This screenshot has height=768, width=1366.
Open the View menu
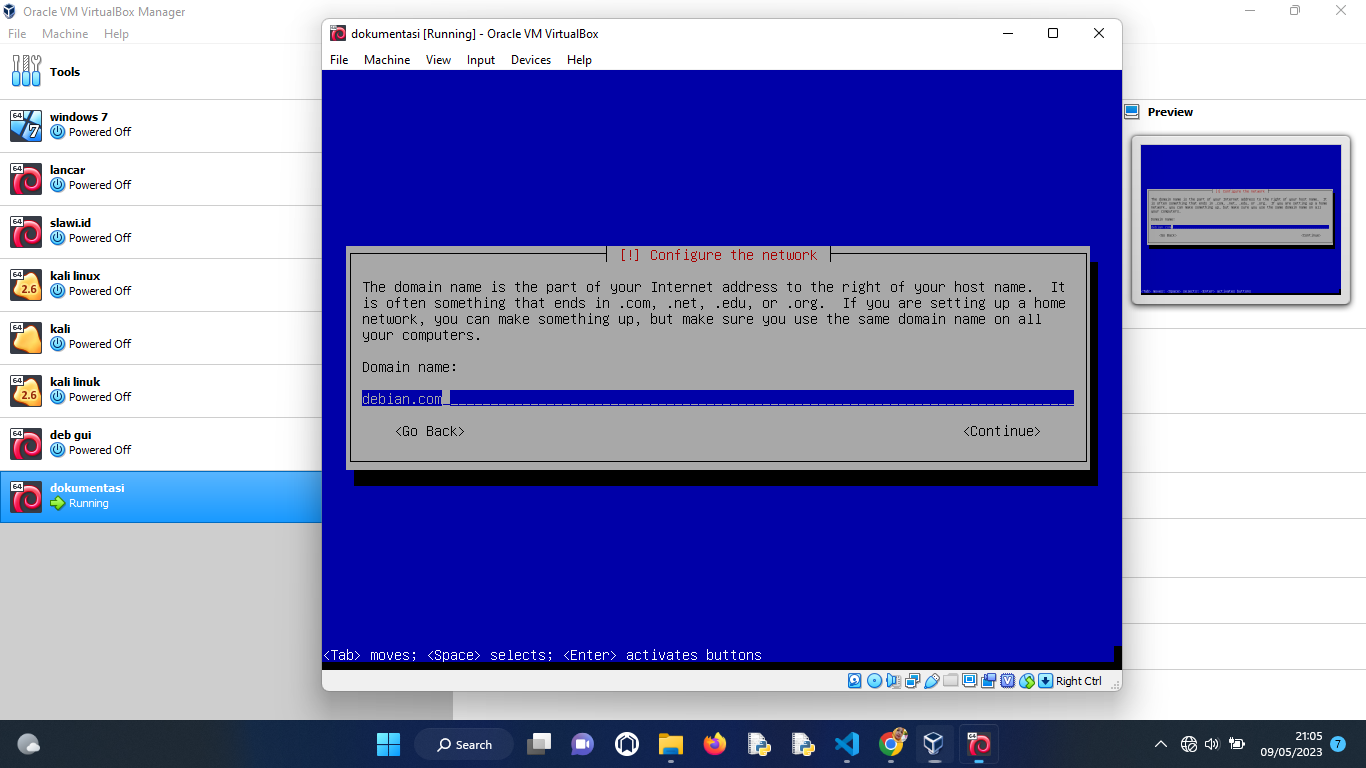[438, 60]
